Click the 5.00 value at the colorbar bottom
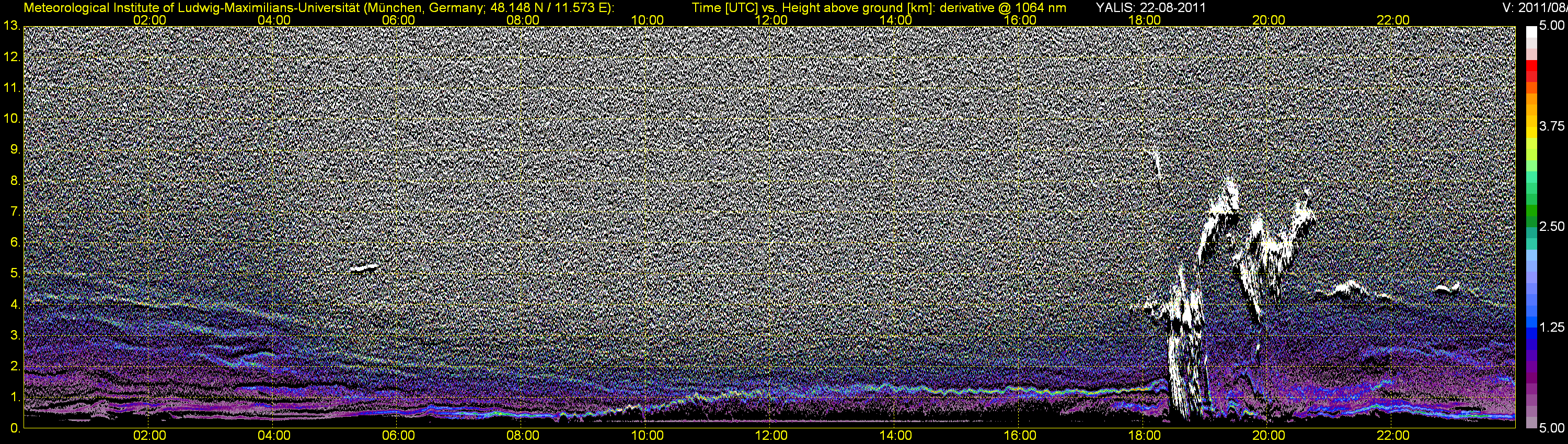Image resolution: width=1568 pixels, height=444 pixels. coord(1551,428)
